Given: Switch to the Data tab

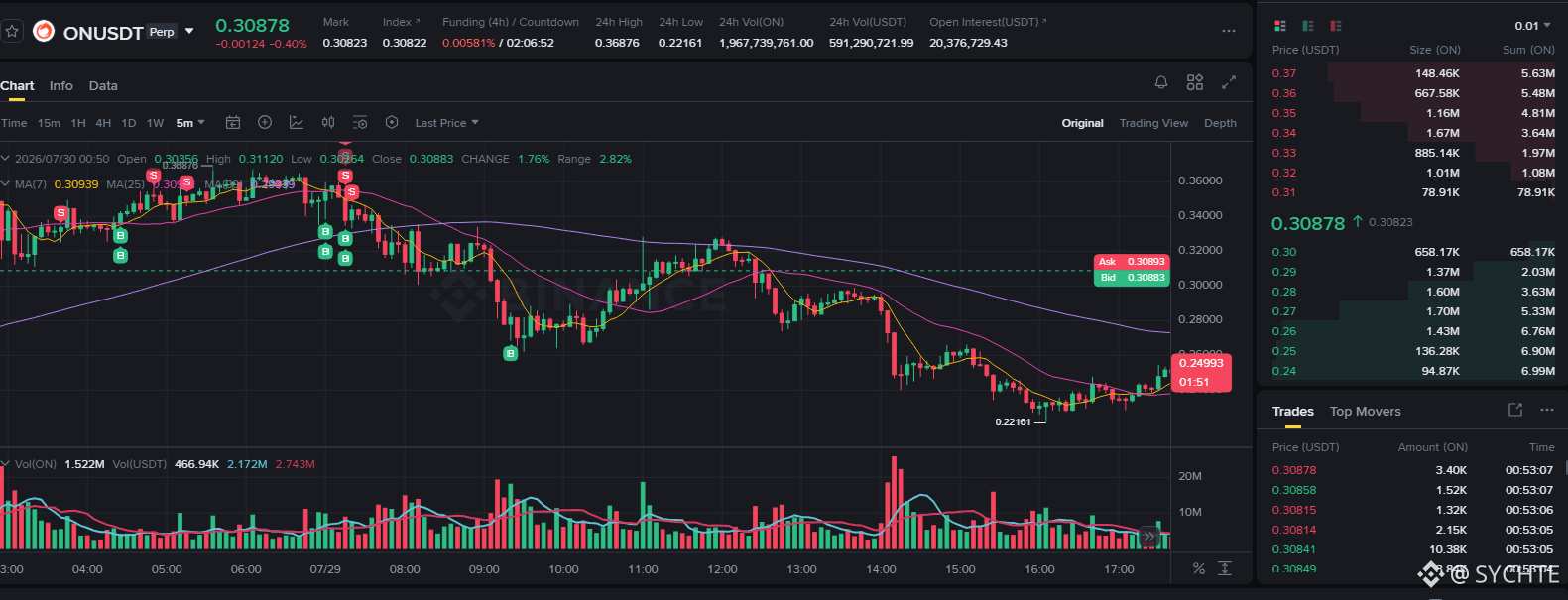Looking at the screenshot, I should (x=103, y=86).
